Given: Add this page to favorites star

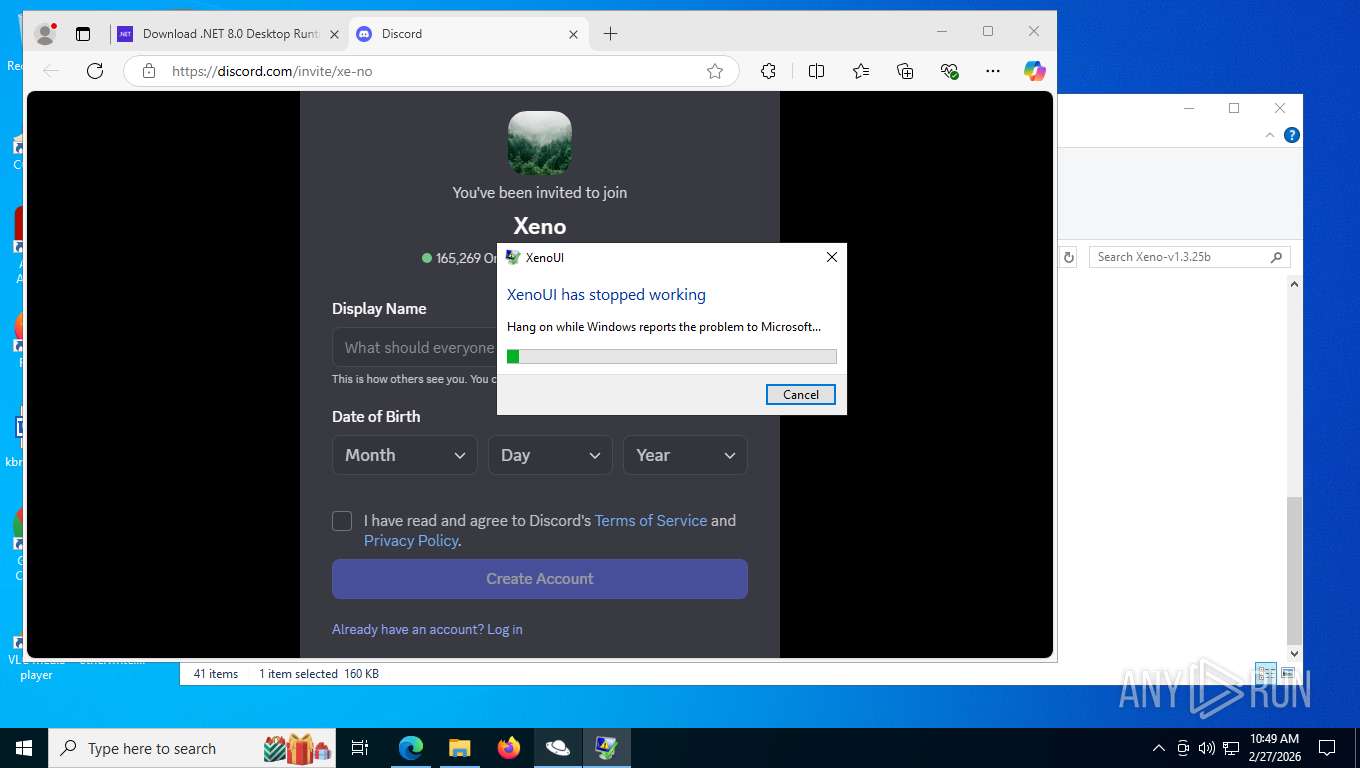Looking at the screenshot, I should point(715,71).
